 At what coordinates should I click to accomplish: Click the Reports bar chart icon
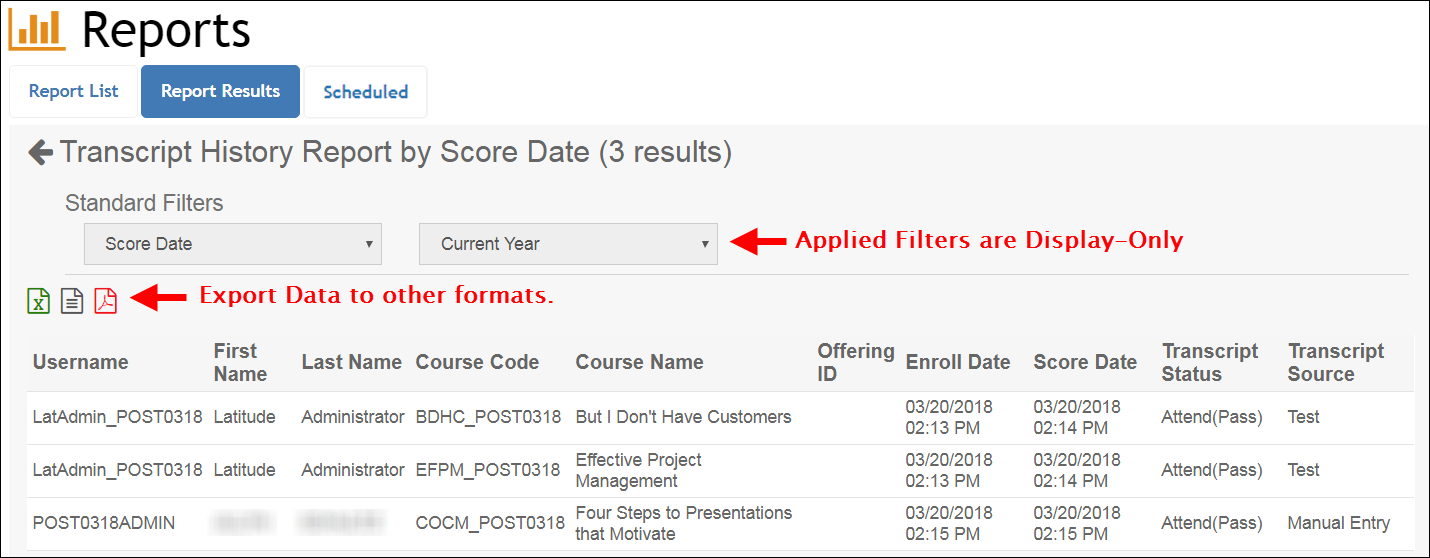tap(37, 30)
